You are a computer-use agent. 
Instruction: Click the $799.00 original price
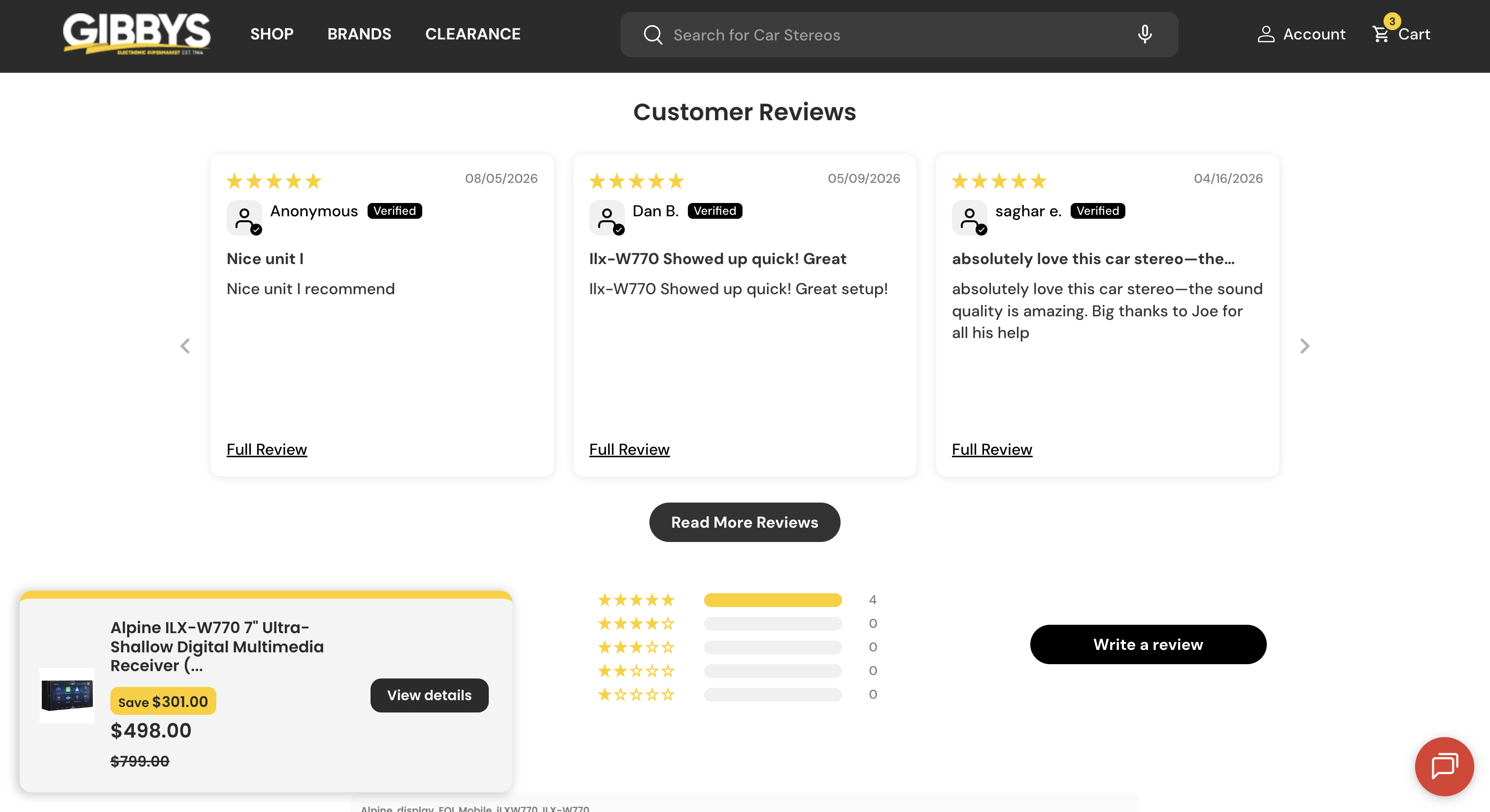pyautogui.click(x=139, y=761)
